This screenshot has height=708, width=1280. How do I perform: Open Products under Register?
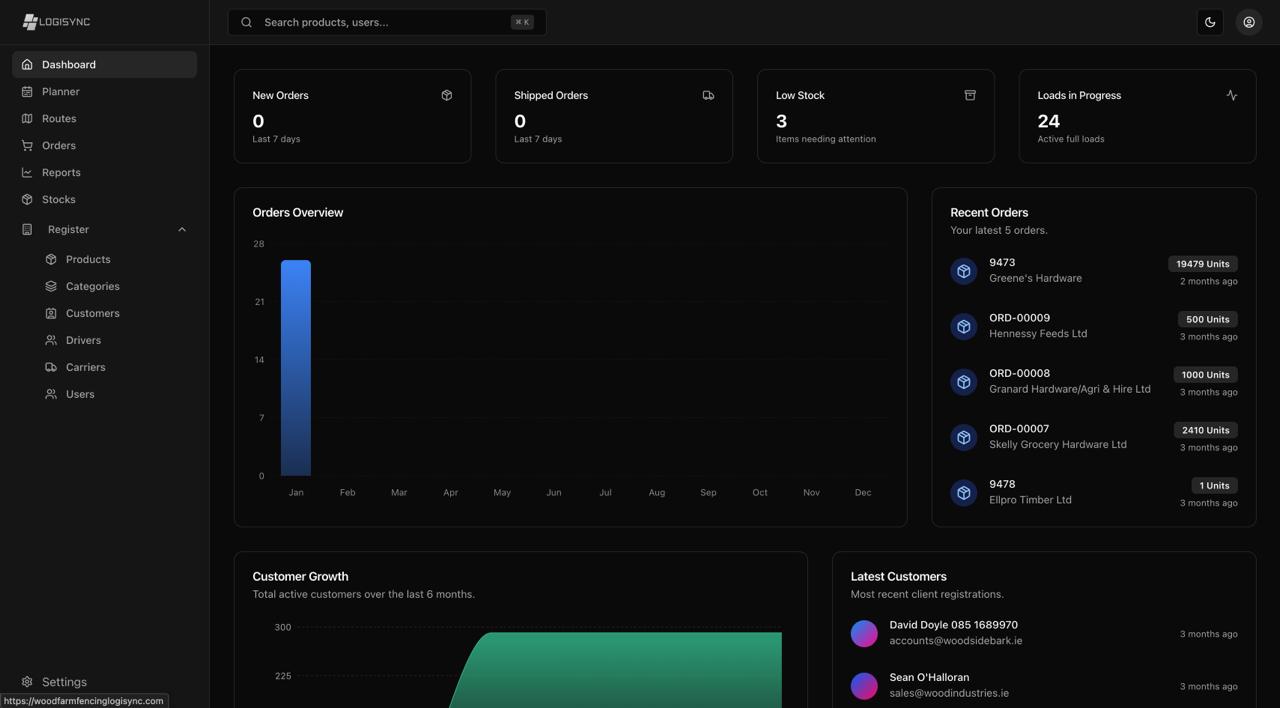[116, 259]
